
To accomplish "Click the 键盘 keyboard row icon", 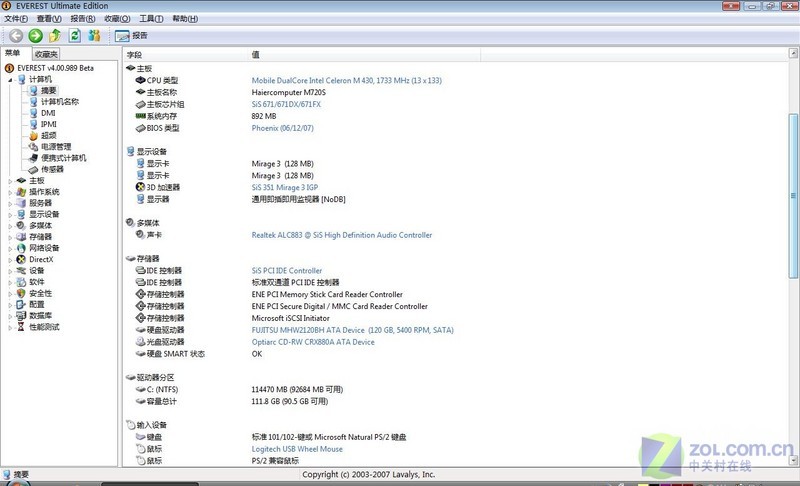I will (141, 437).
